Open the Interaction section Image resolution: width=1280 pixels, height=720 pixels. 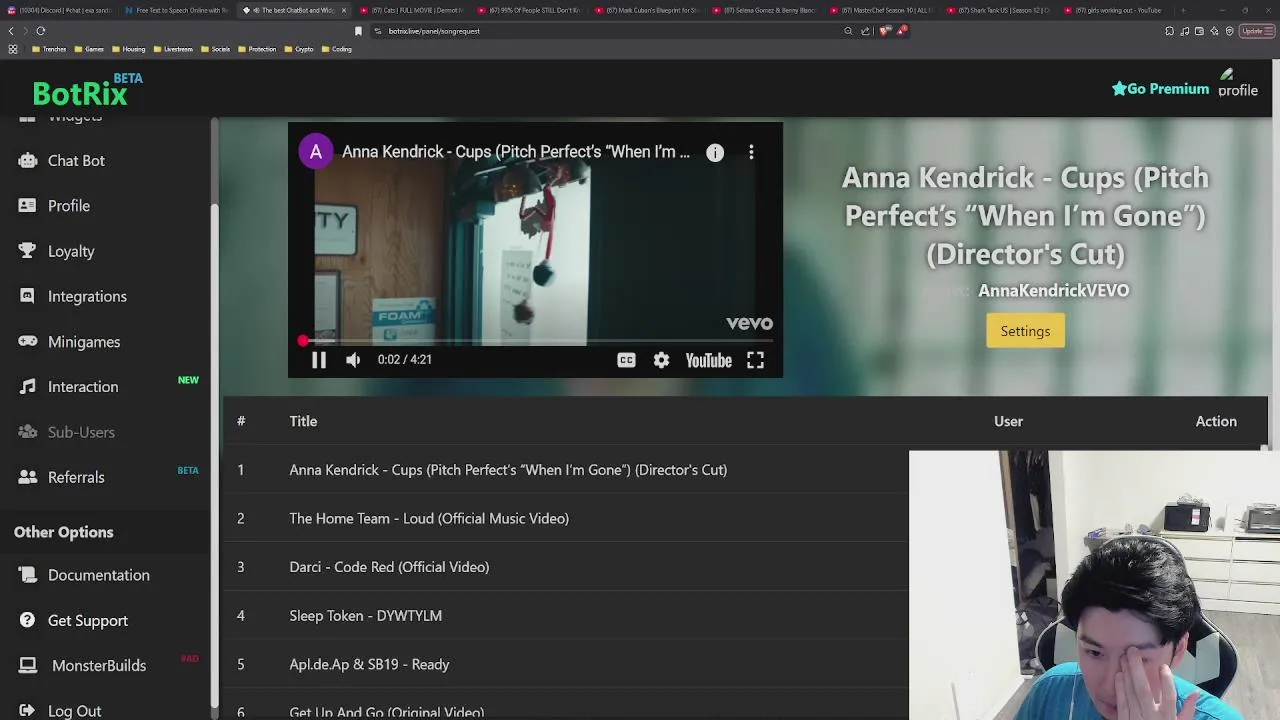pyautogui.click(x=83, y=387)
